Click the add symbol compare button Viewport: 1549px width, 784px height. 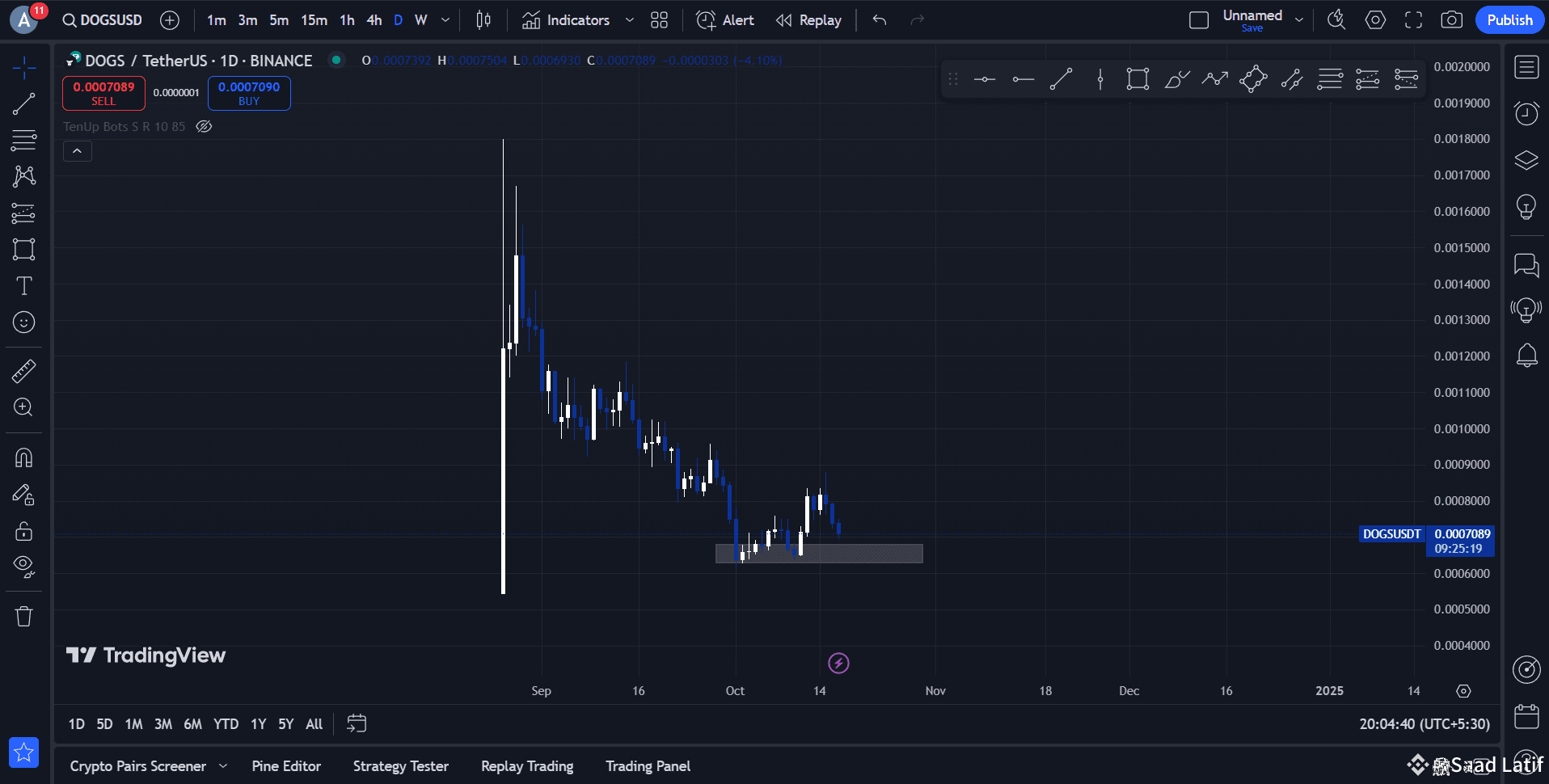point(170,20)
